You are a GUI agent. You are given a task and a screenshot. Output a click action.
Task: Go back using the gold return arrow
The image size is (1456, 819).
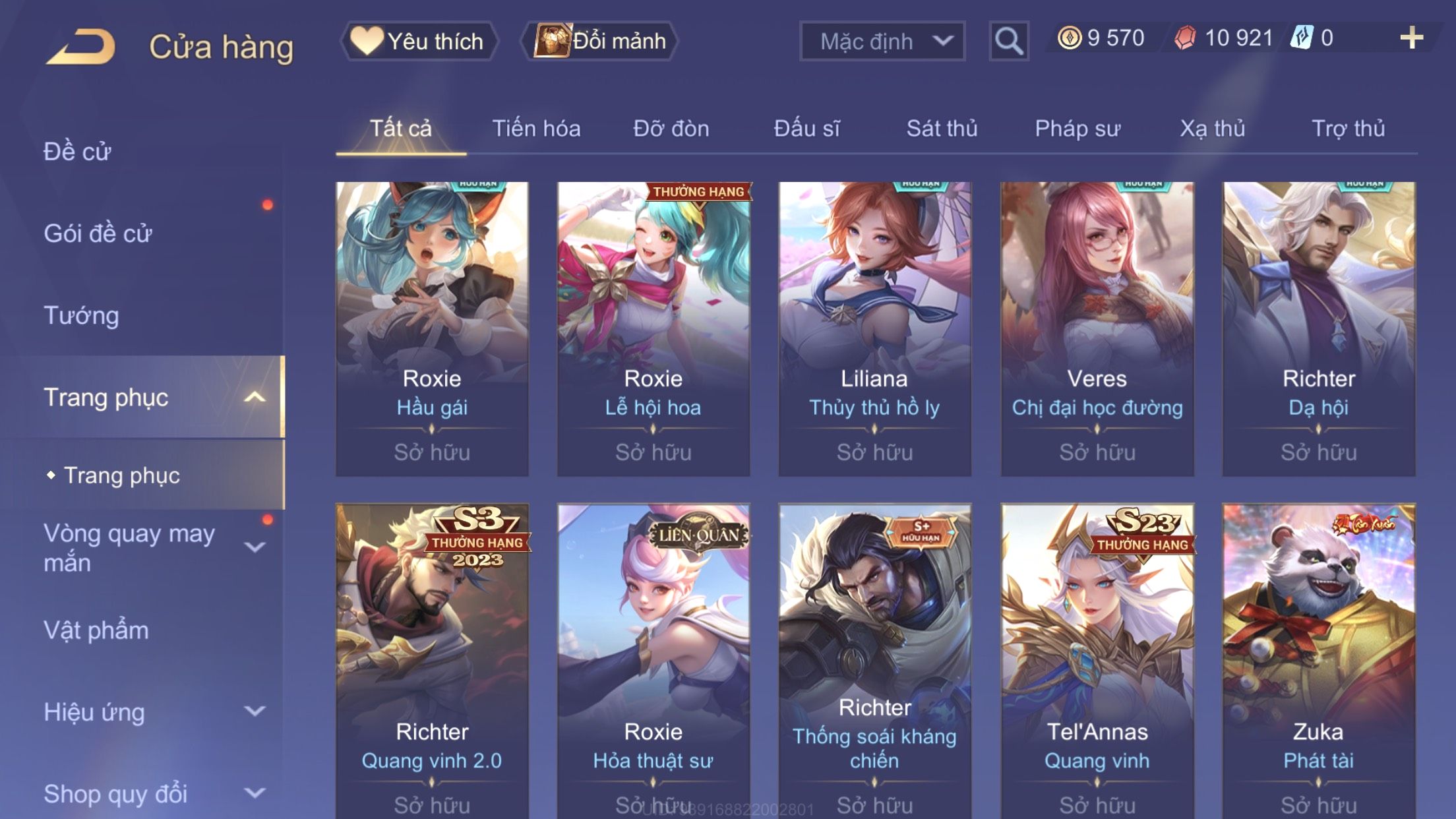pyautogui.click(x=80, y=46)
